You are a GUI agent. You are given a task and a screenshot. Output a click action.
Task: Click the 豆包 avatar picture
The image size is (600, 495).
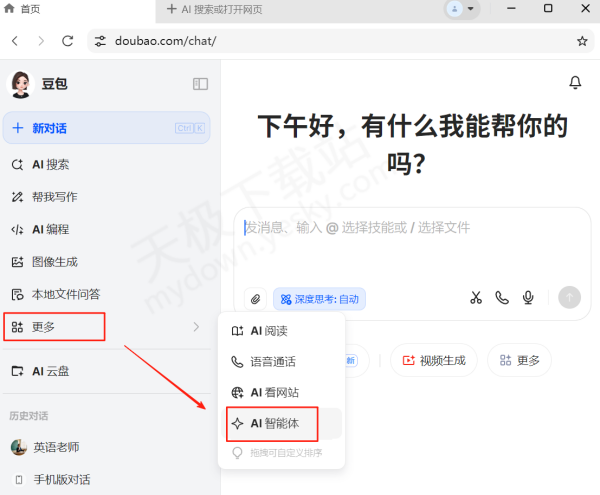pos(20,84)
